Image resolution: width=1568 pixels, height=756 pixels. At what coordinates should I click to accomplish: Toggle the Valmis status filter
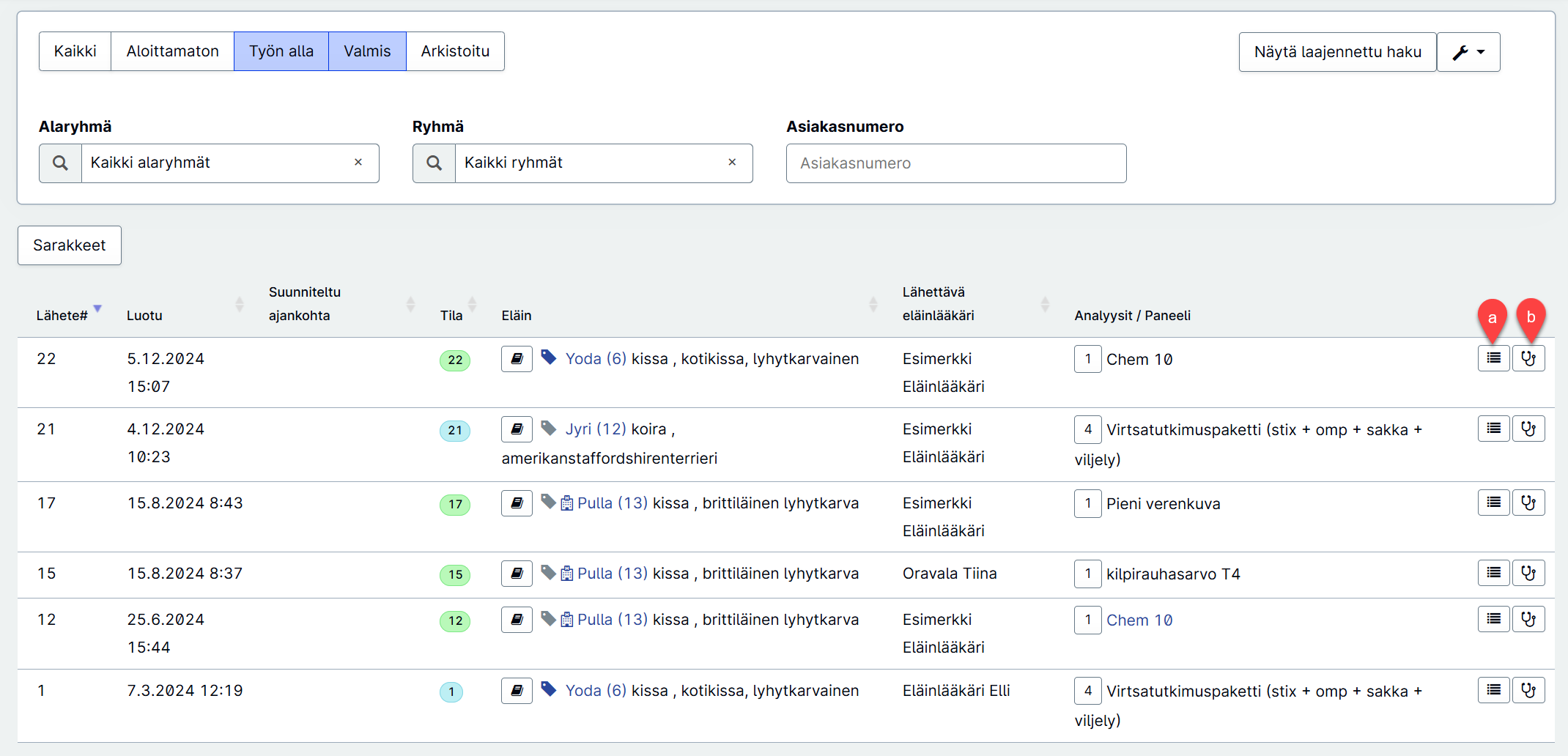367,51
